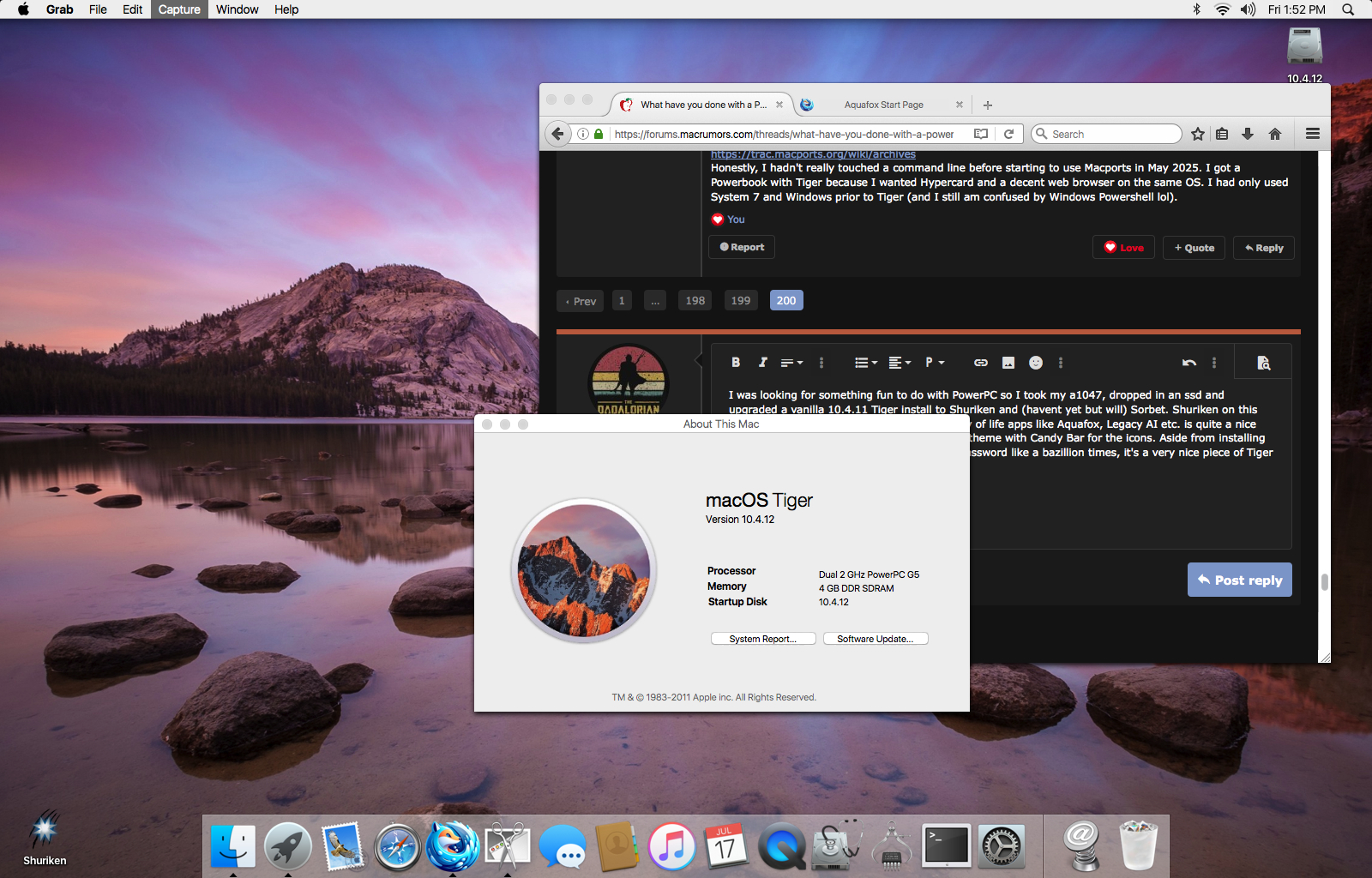
Task: Switch to the Aquafox Start Page tab
Action: 882,105
